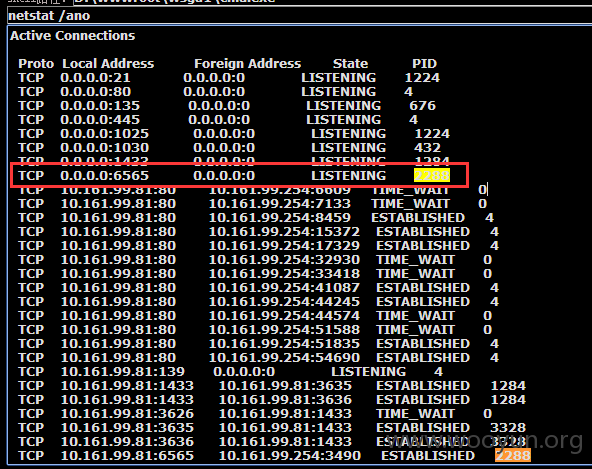Select foreign address 10.161.99.254:17329
Screen dimensions: 592x469
click(284, 245)
